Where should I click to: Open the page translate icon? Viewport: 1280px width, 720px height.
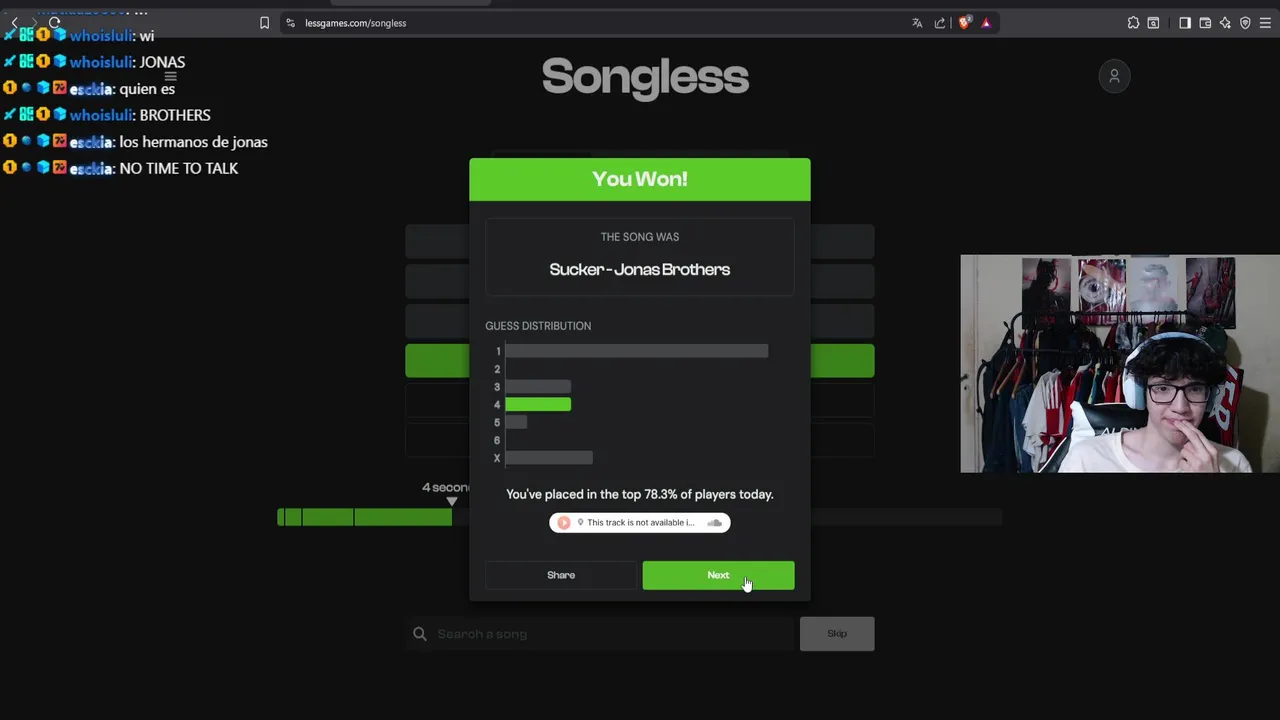coord(917,23)
